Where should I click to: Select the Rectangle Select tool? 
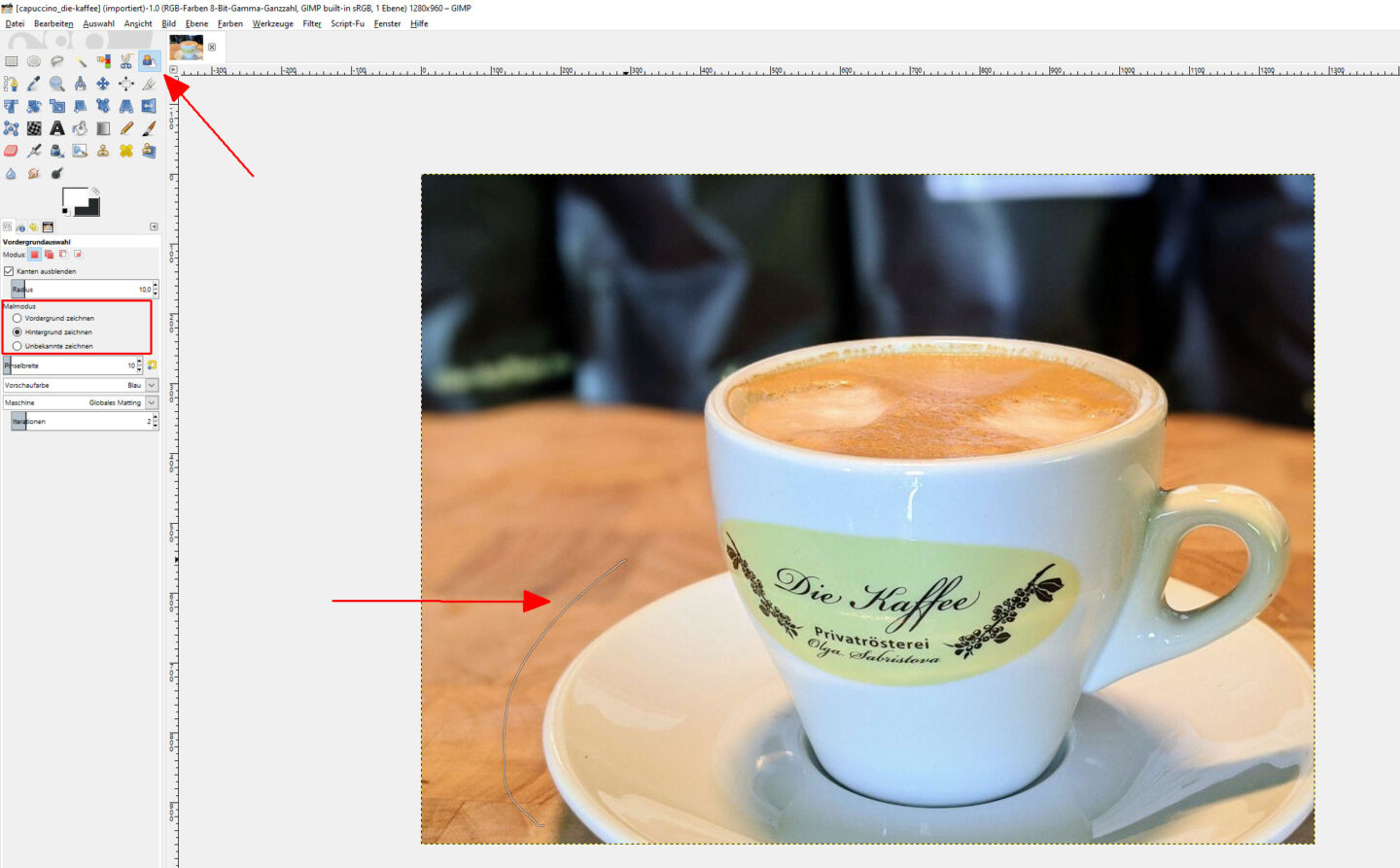tap(11, 61)
